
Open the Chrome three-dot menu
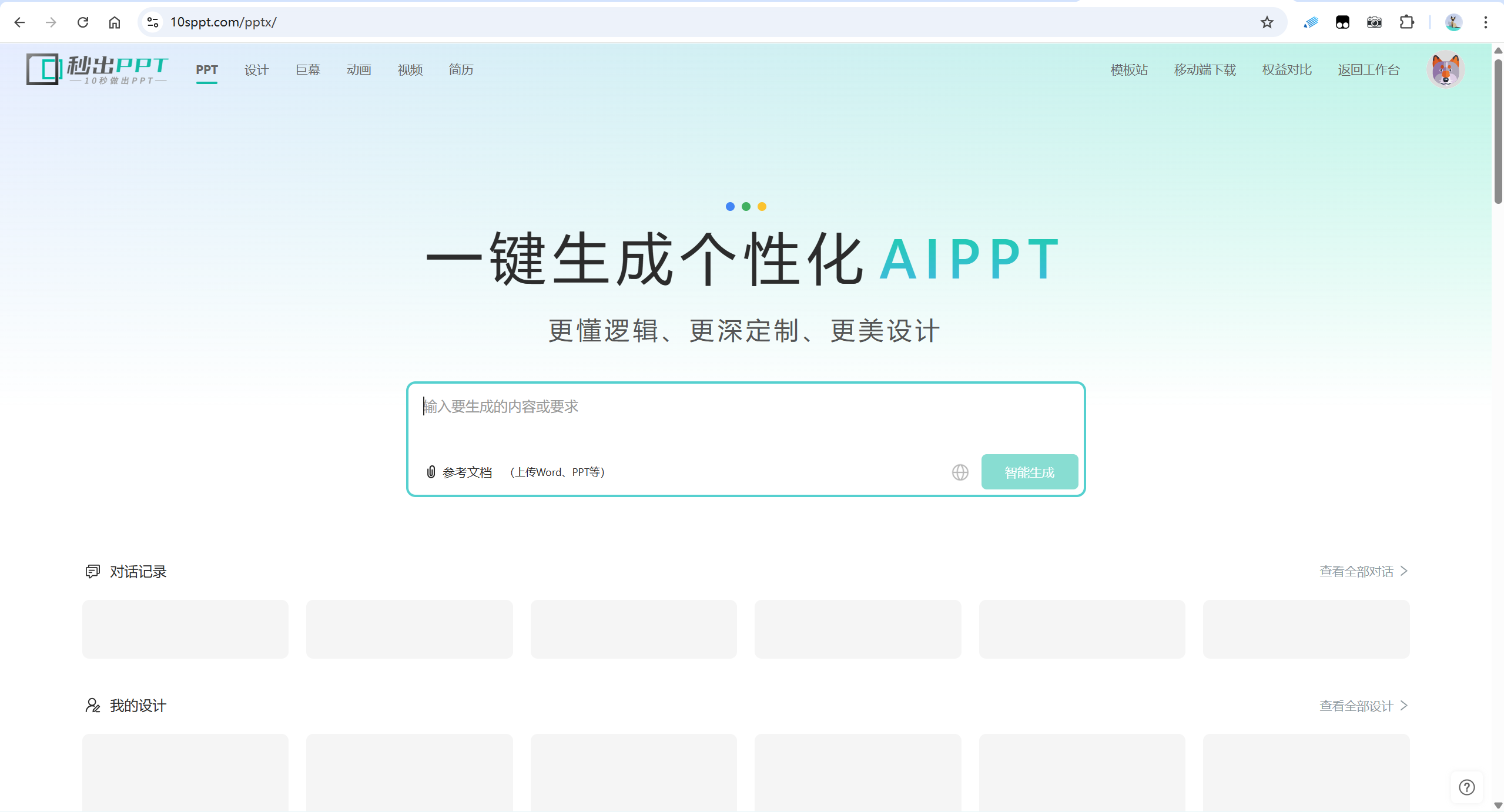tap(1485, 22)
